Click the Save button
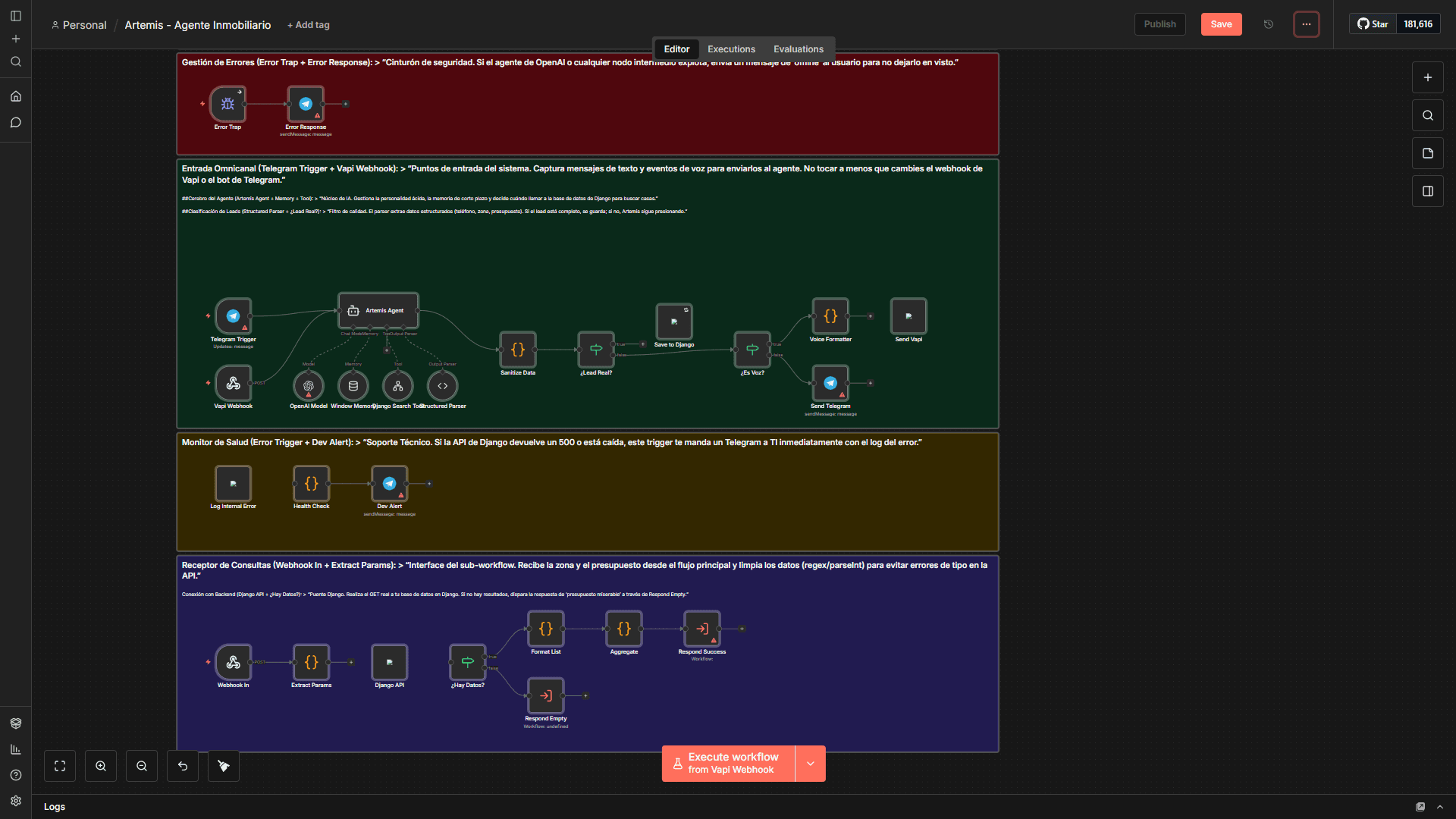Image resolution: width=1456 pixels, height=819 pixels. click(1221, 24)
